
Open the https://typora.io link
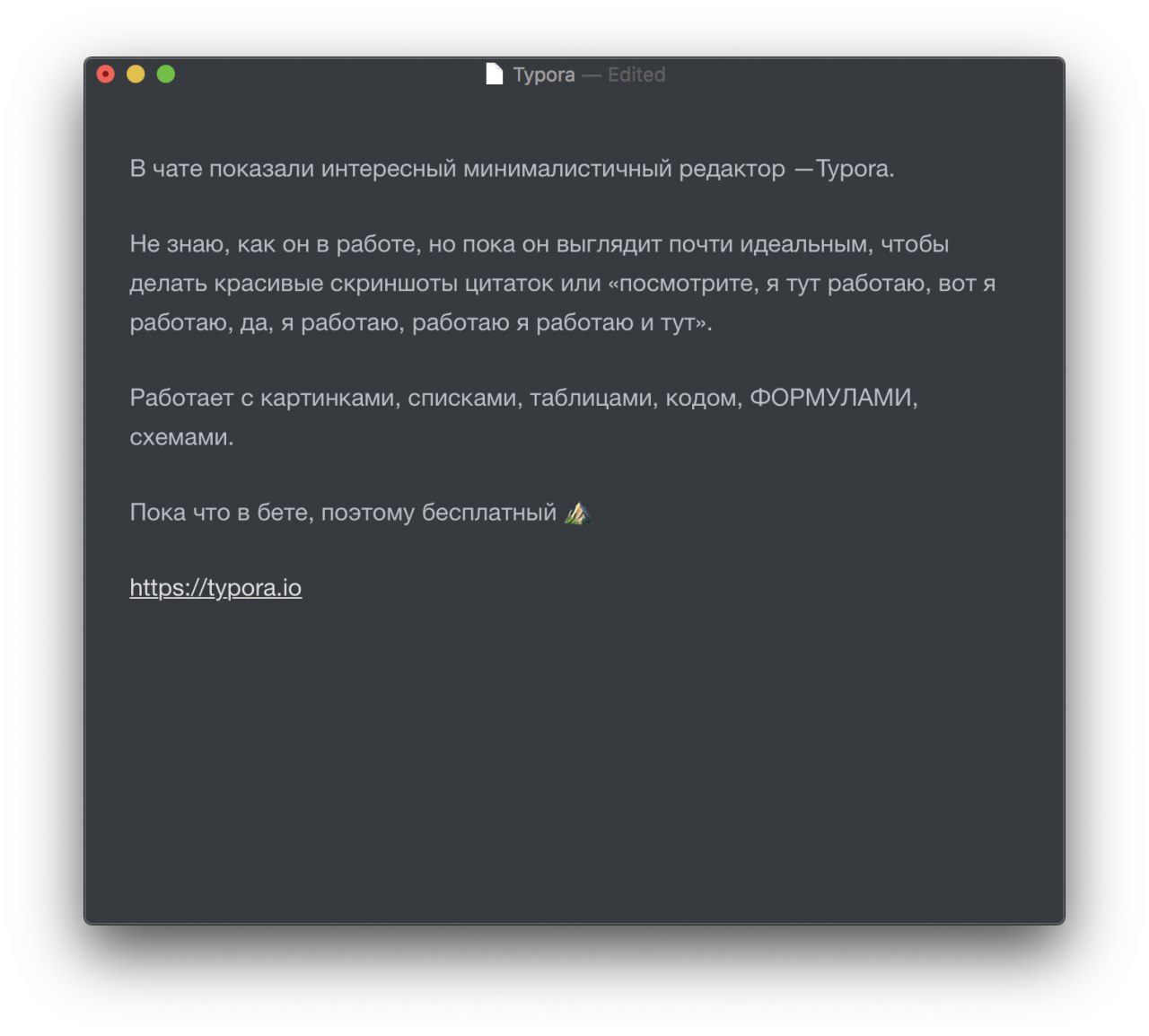click(215, 588)
